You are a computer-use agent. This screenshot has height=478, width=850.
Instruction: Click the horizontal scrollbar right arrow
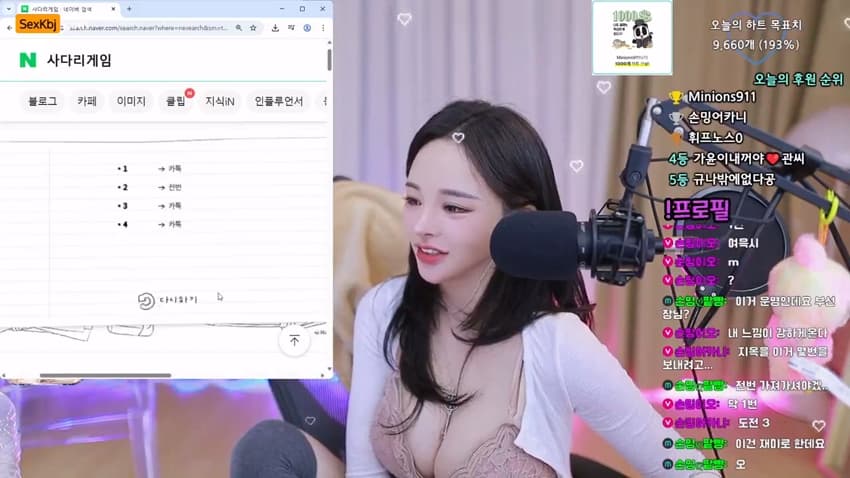pyautogui.click(x=323, y=375)
